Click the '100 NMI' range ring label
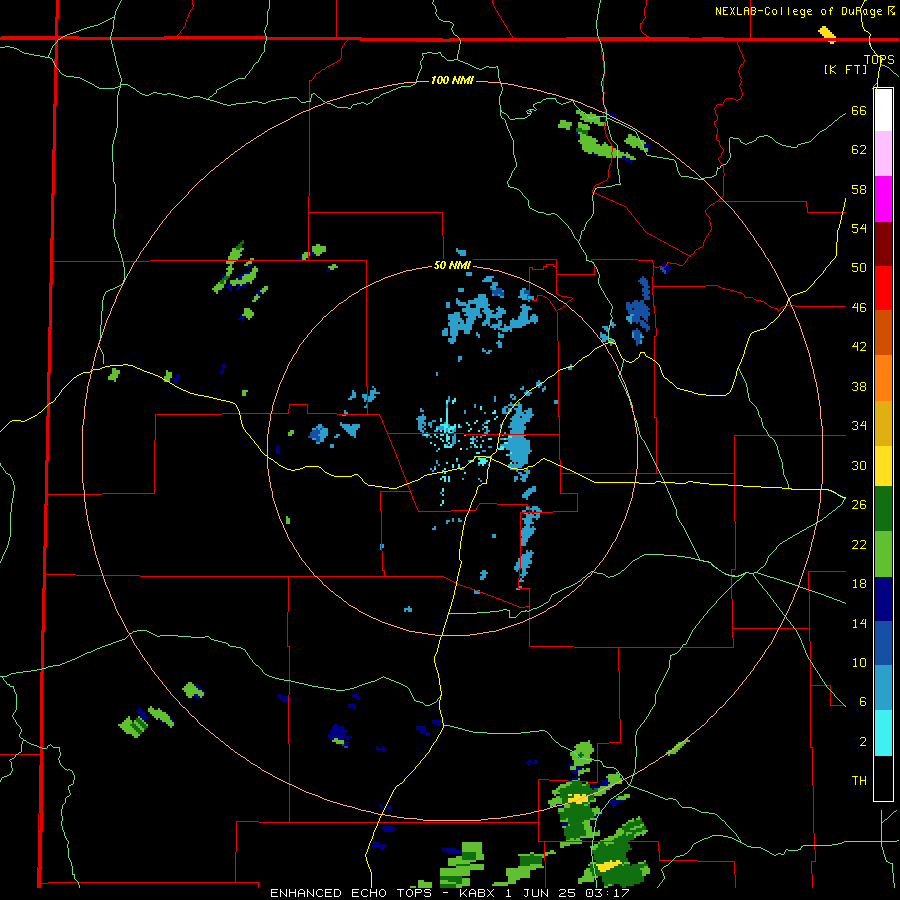The width and height of the screenshot is (900, 900). point(452,80)
